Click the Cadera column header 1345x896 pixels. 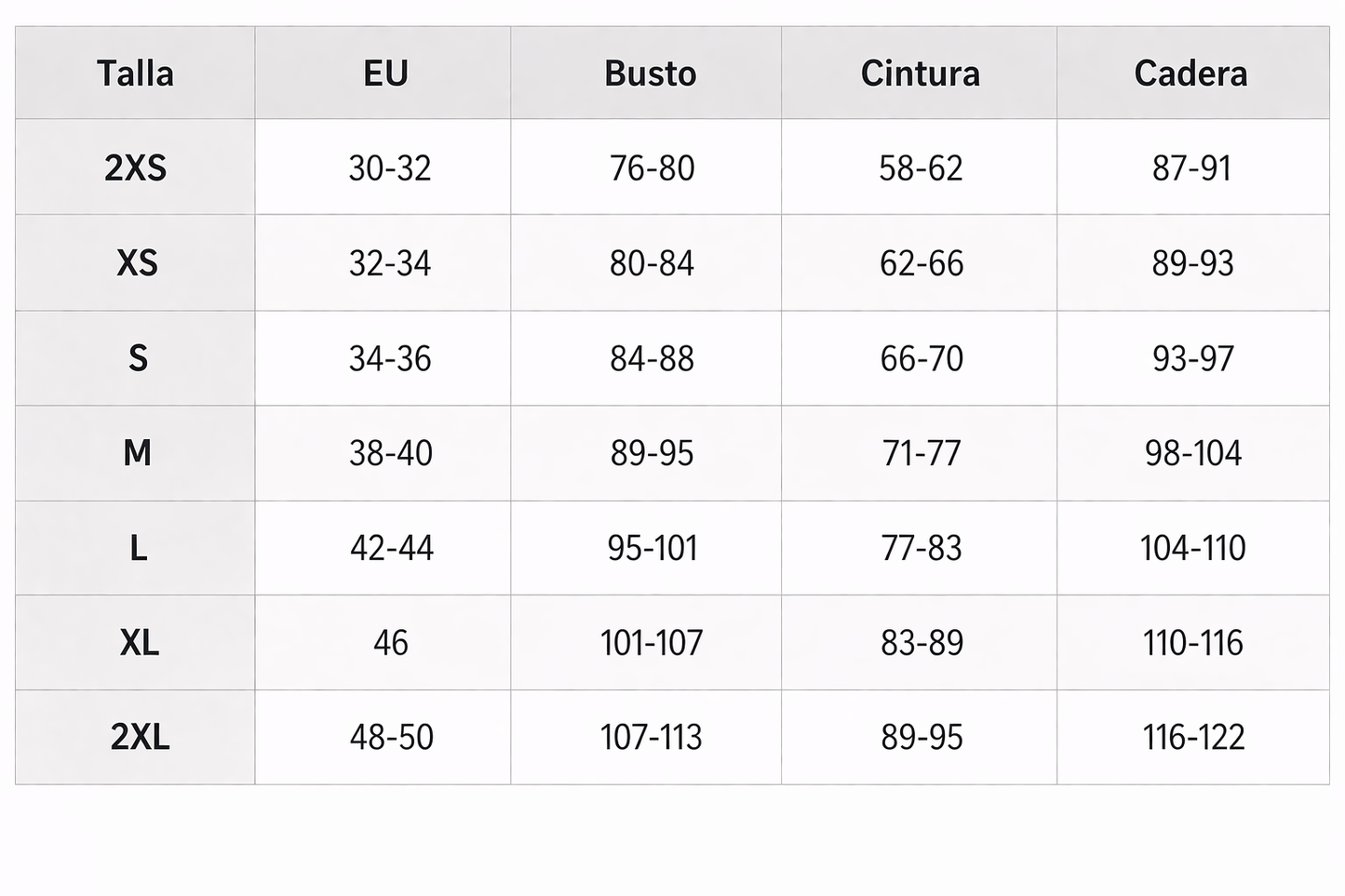click(x=1192, y=74)
